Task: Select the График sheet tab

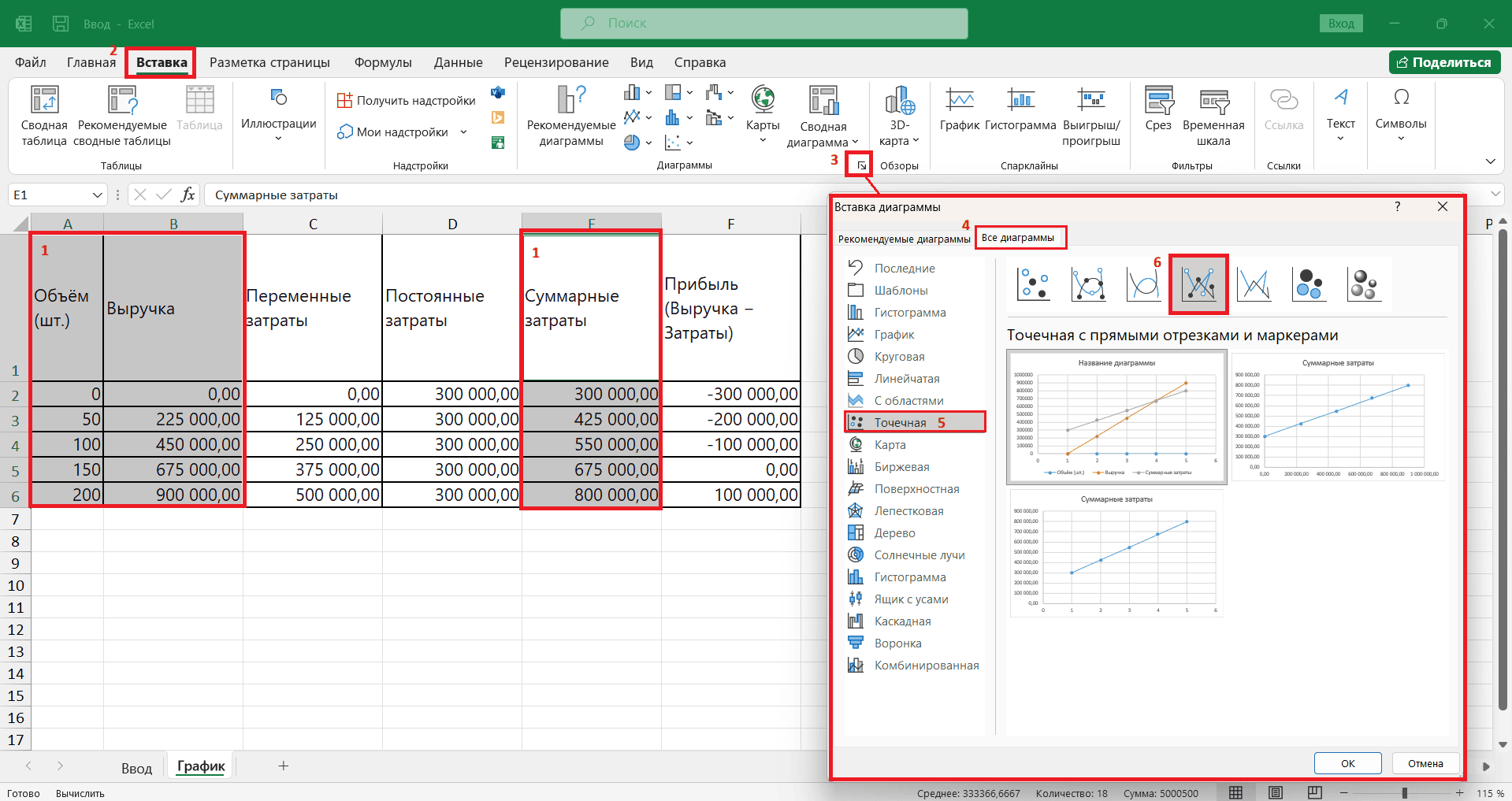Action: coord(201,766)
